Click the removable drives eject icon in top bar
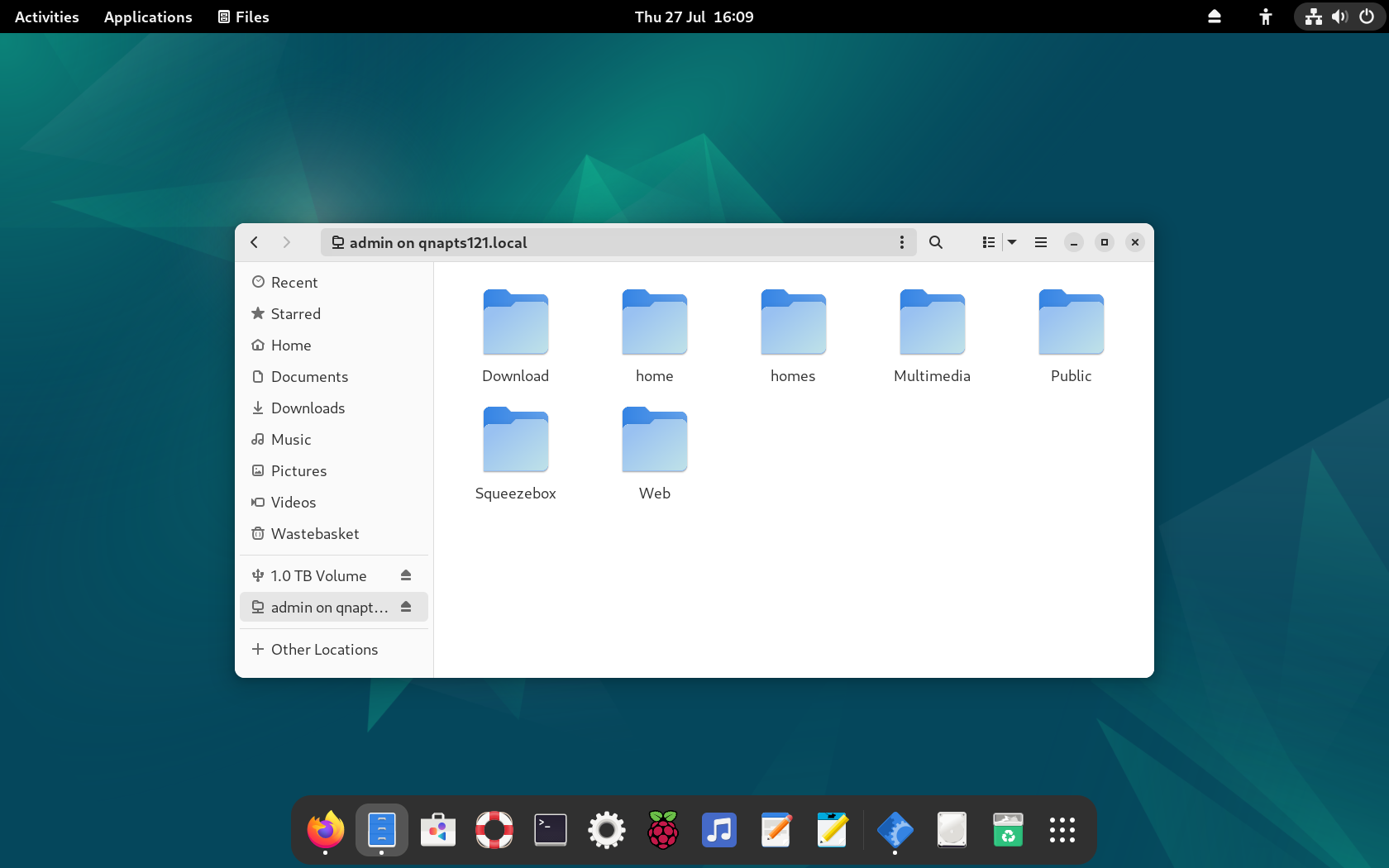This screenshot has height=868, width=1389. (x=1215, y=17)
